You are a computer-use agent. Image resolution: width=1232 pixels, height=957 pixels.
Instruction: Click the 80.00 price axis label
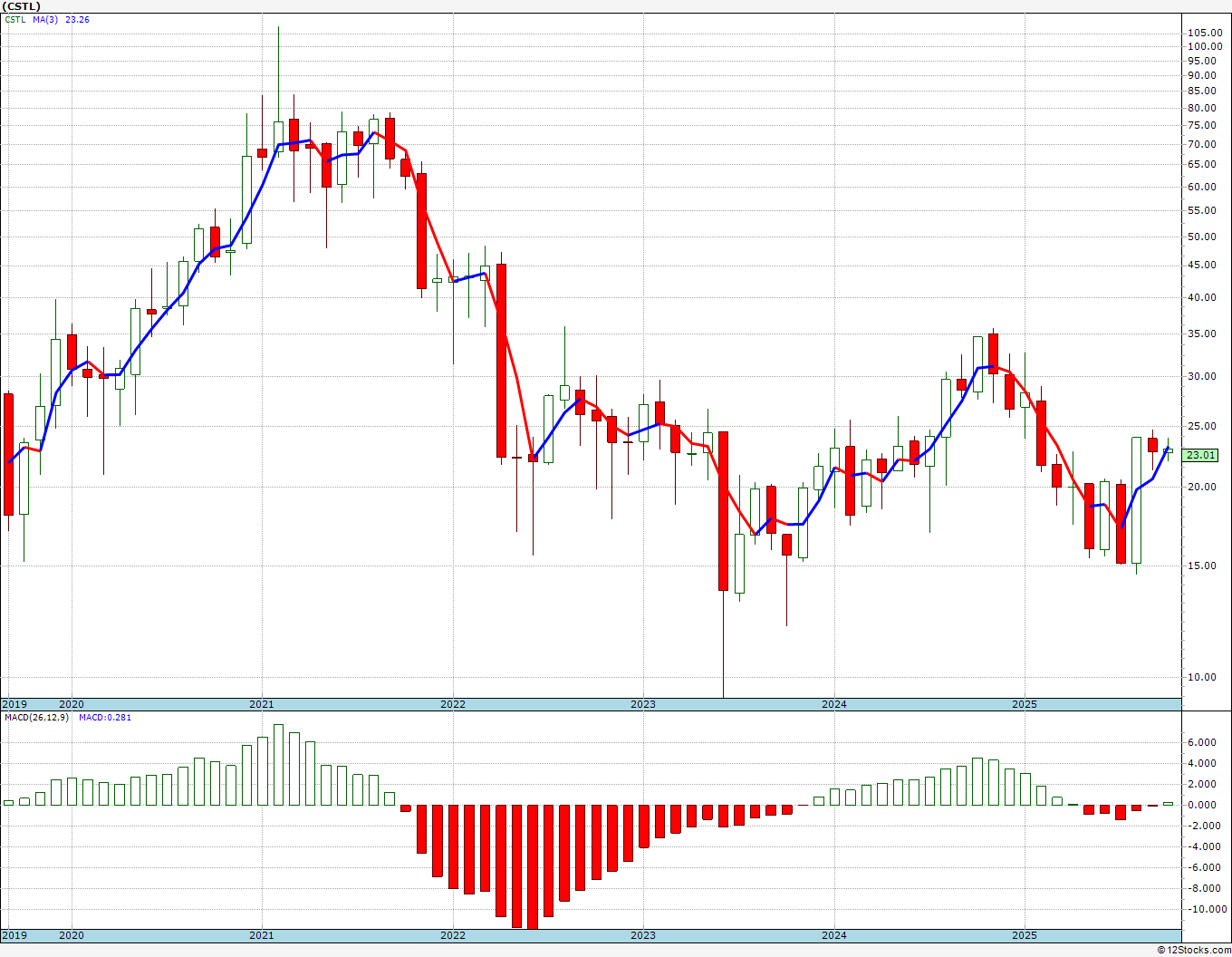tap(1202, 109)
